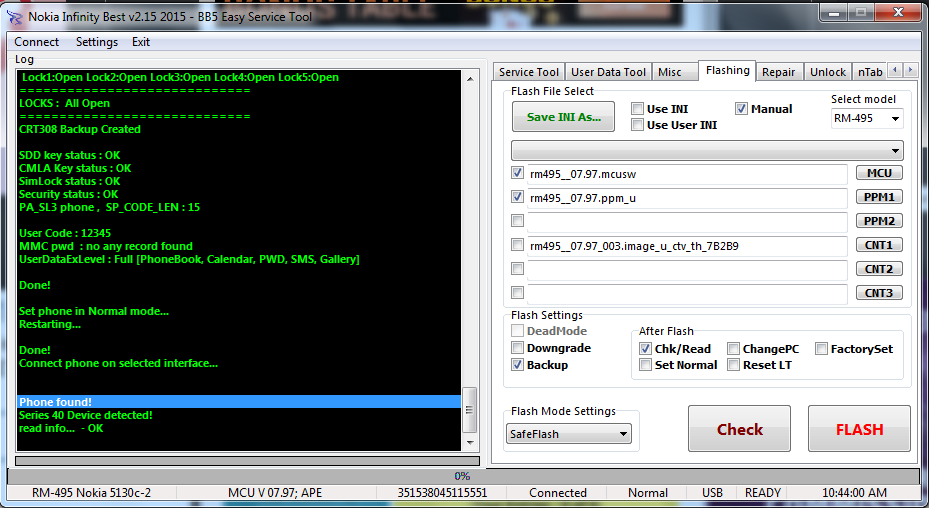Click the CNT1 browse button
The height and width of the screenshot is (508, 929).
[x=879, y=245]
